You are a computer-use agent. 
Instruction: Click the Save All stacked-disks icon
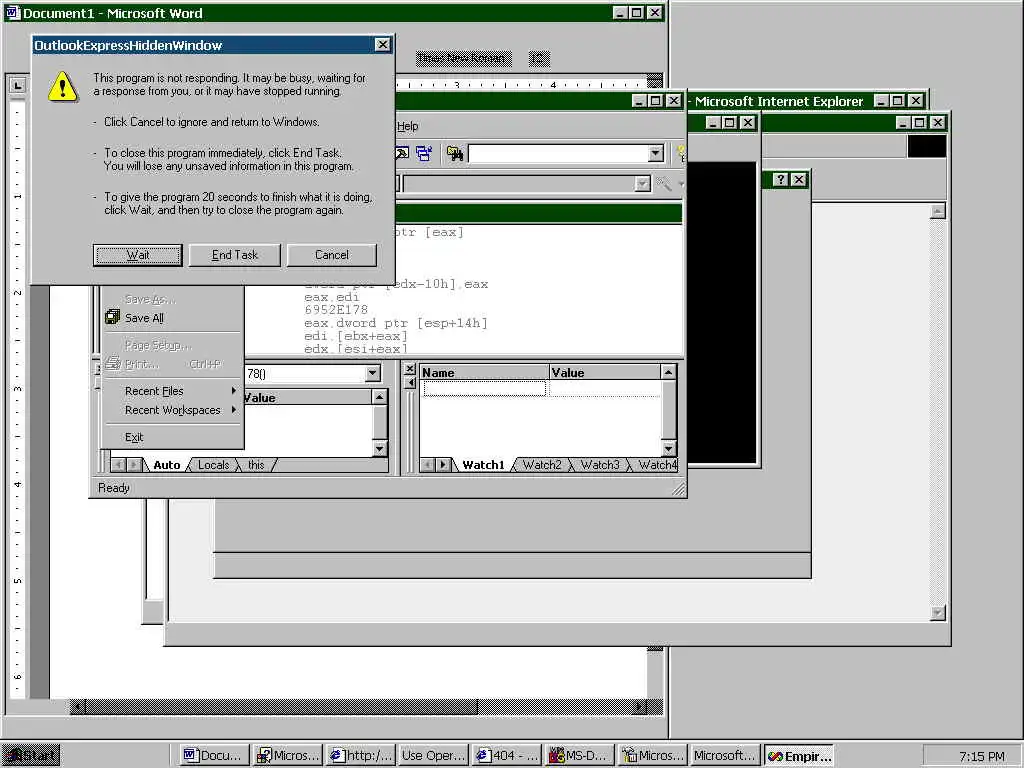click(x=112, y=317)
